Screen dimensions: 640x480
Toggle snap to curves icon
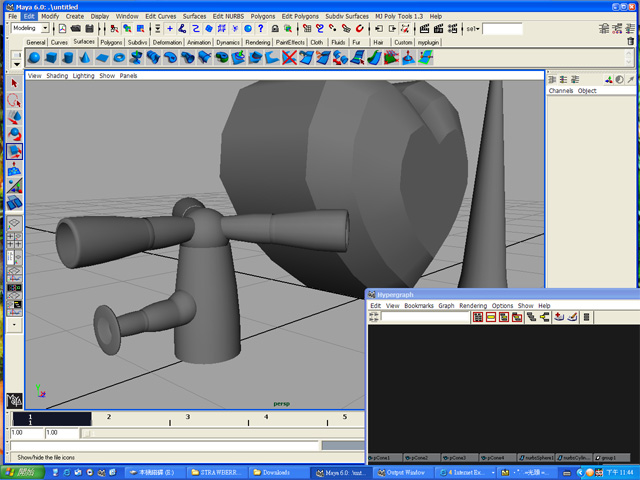click(x=320, y=29)
